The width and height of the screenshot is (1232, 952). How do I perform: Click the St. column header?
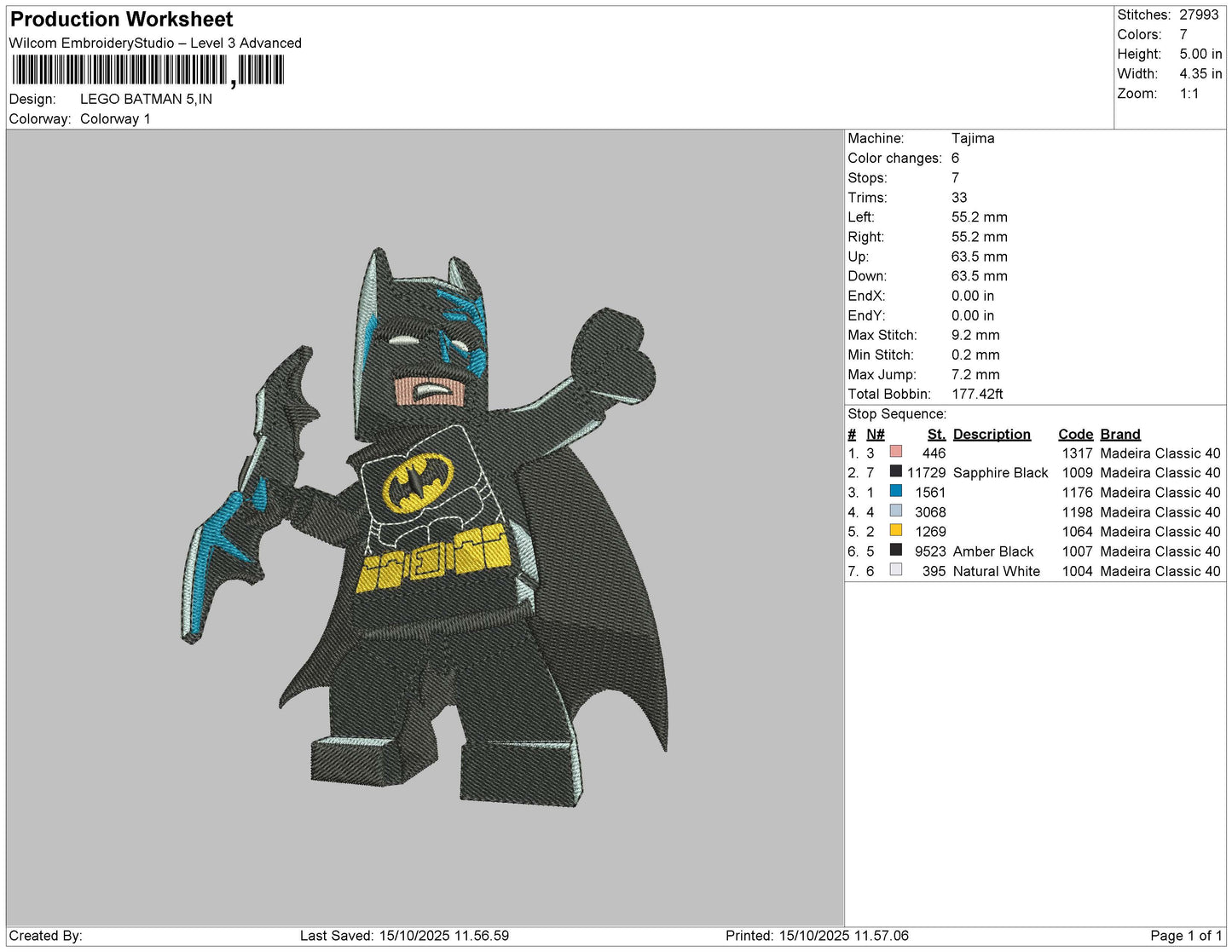[x=936, y=434]
